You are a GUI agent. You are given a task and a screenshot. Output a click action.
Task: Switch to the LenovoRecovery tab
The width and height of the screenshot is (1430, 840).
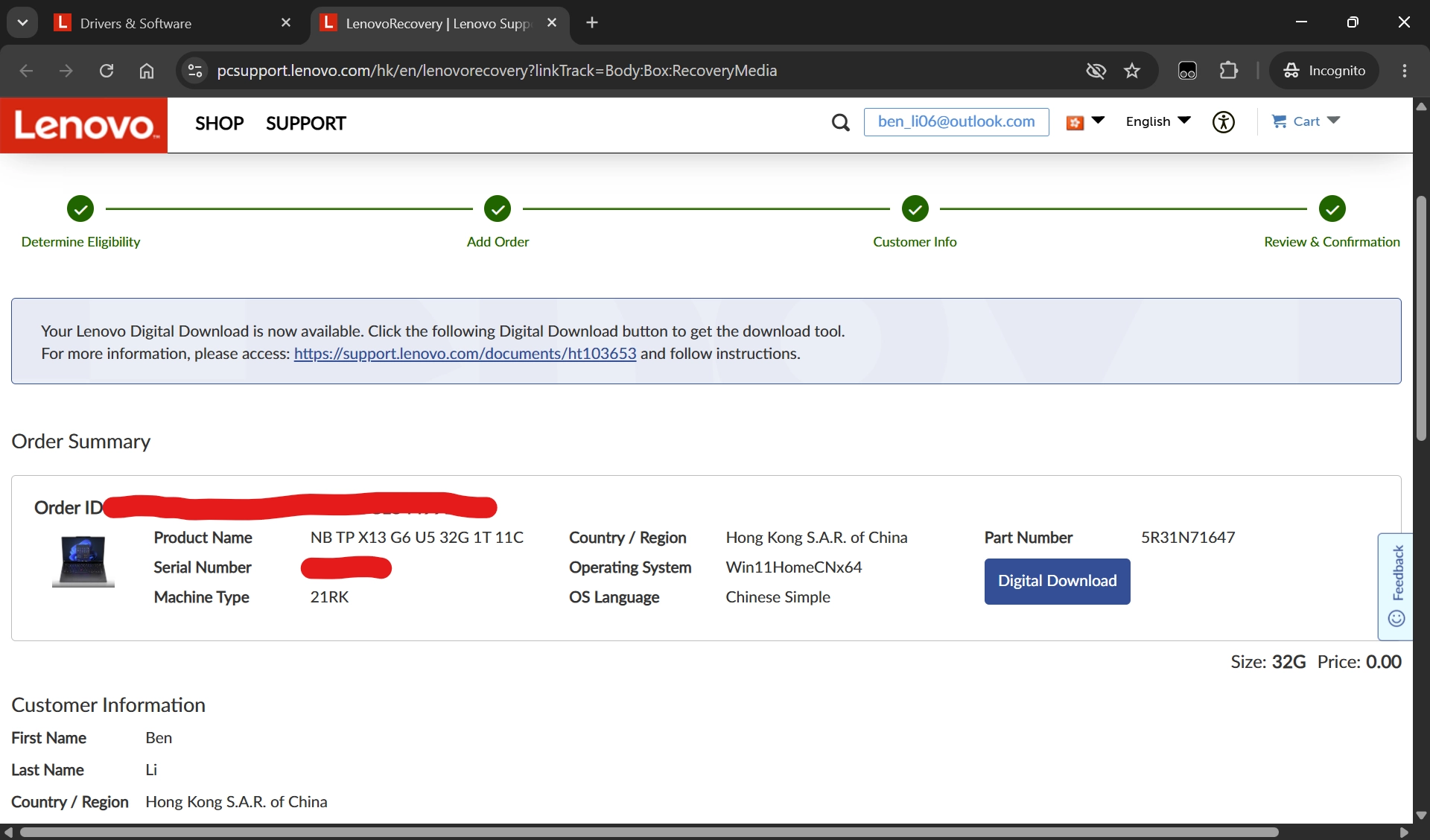(x=439, y=23)
